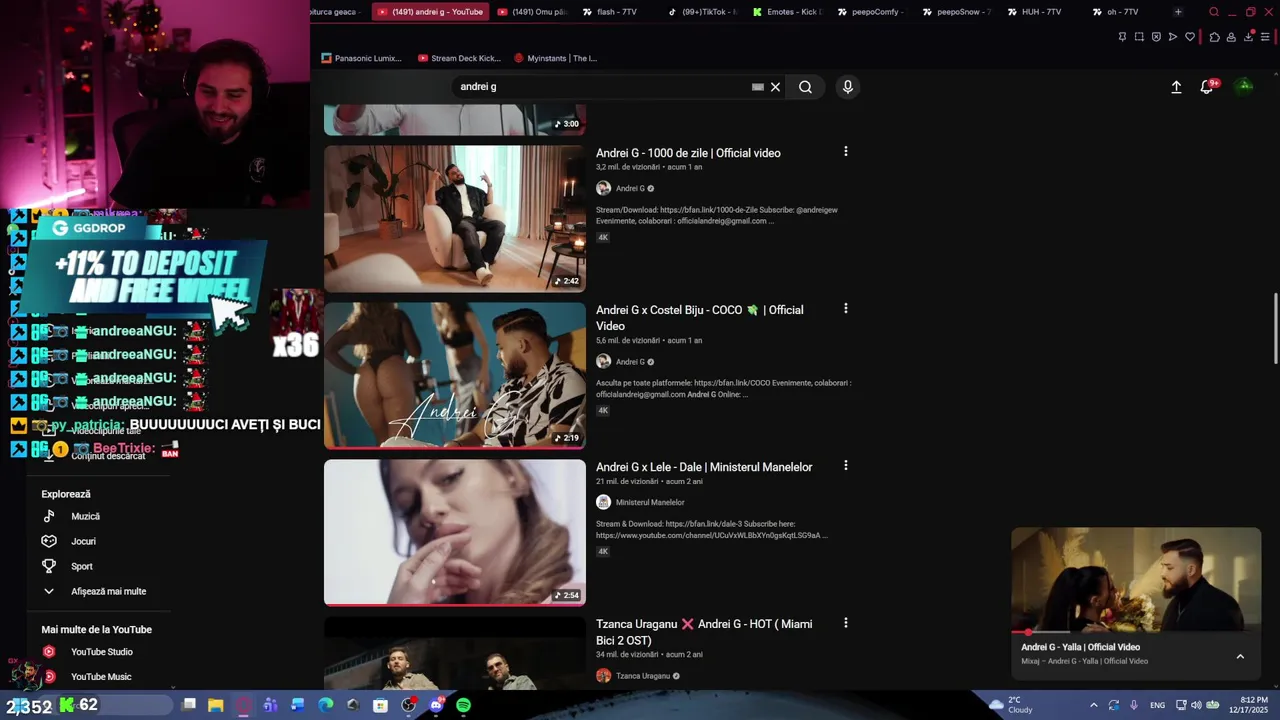Open Microsoft Edge from the taskbar
The image size is (1280, 720).
tap(325, 705)
